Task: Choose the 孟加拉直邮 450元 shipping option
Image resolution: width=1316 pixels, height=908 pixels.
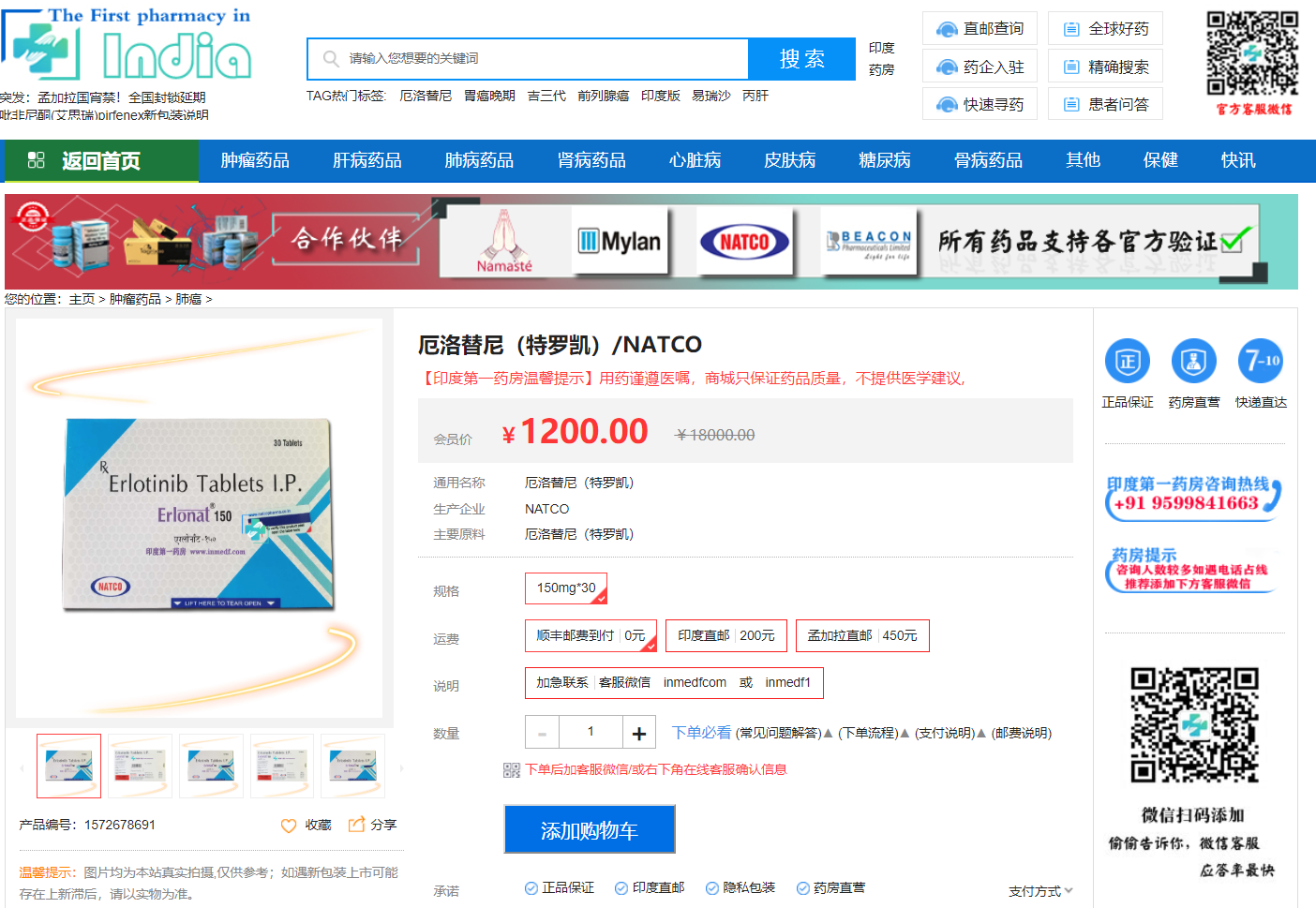Action: point(861,635)
